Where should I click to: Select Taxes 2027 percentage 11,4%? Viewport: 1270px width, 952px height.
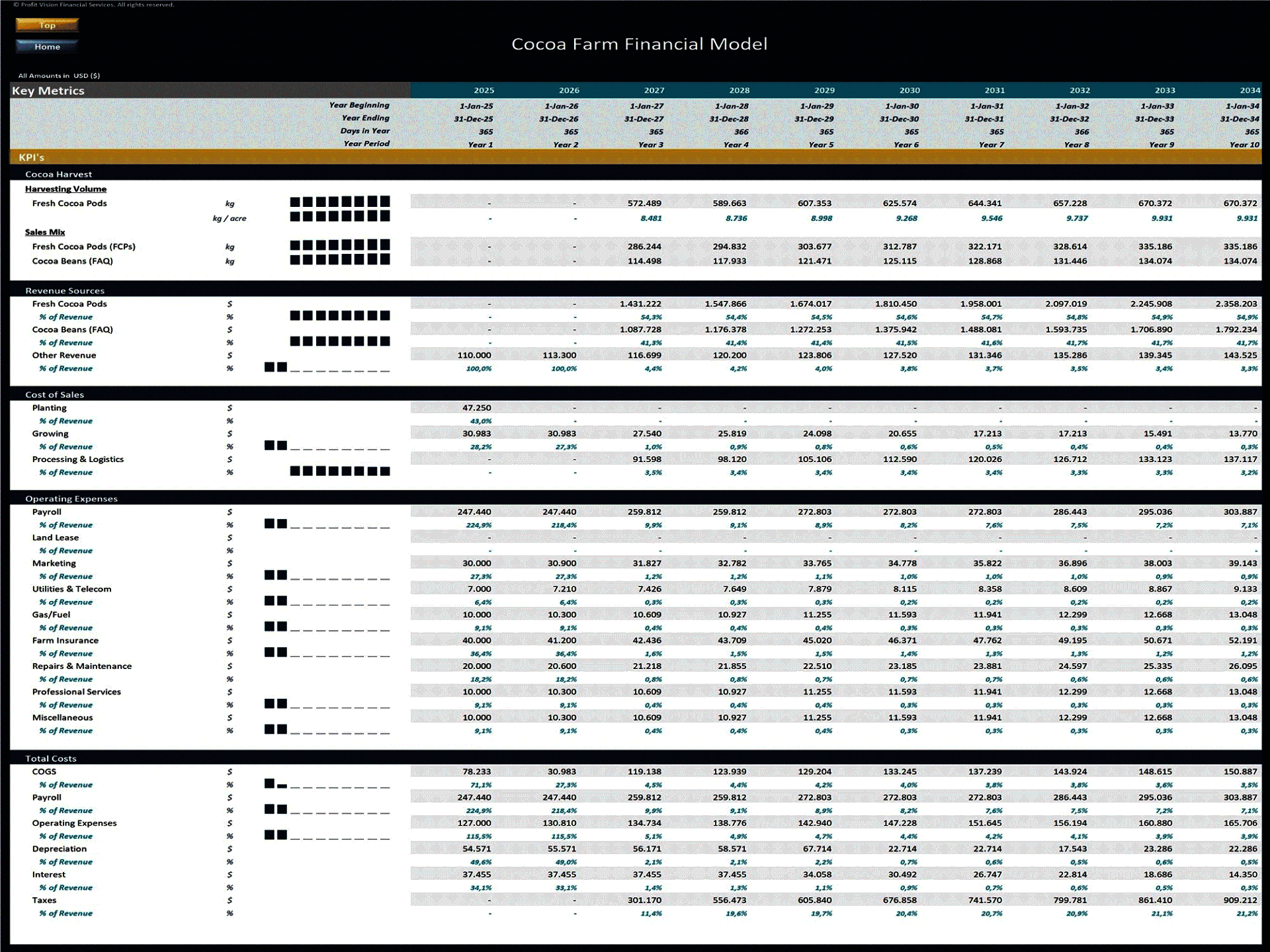(652, 914)
